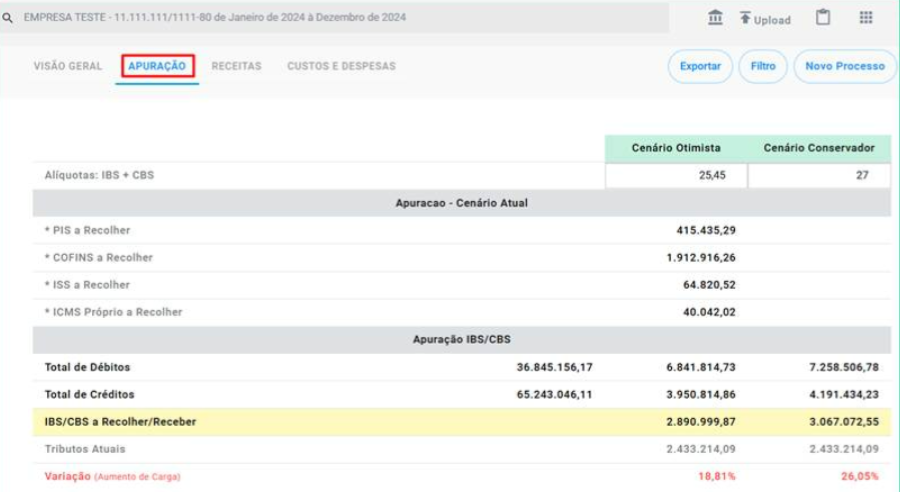Click the variation 18,81%
Screen dimensions: 900x492
717,476
